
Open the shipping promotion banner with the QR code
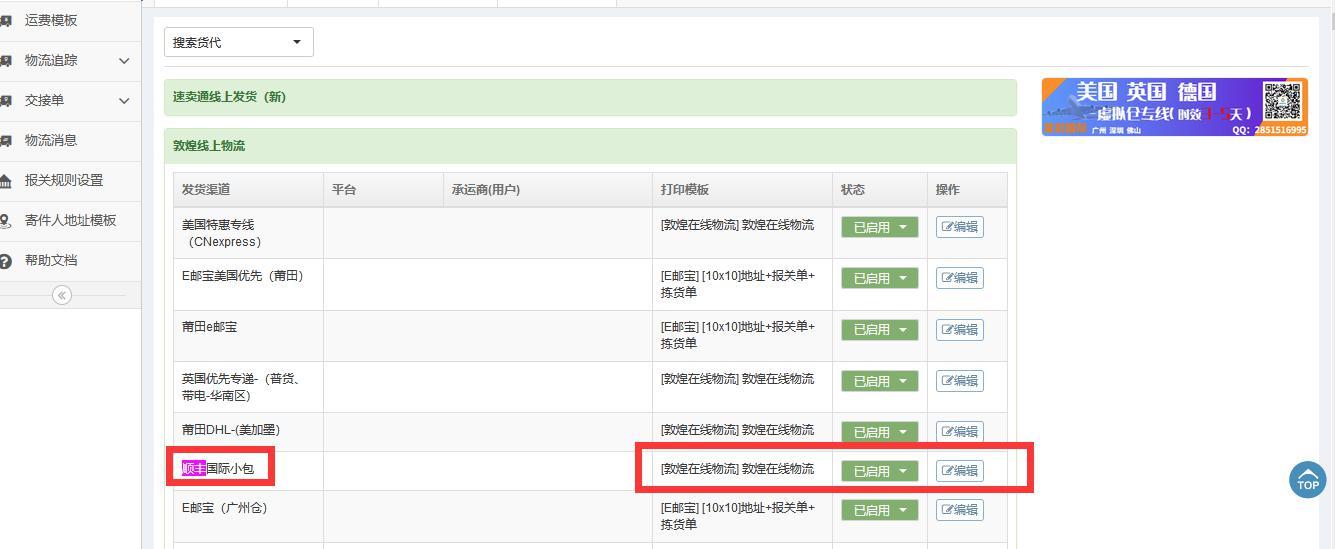click(x=1174, y=107)
